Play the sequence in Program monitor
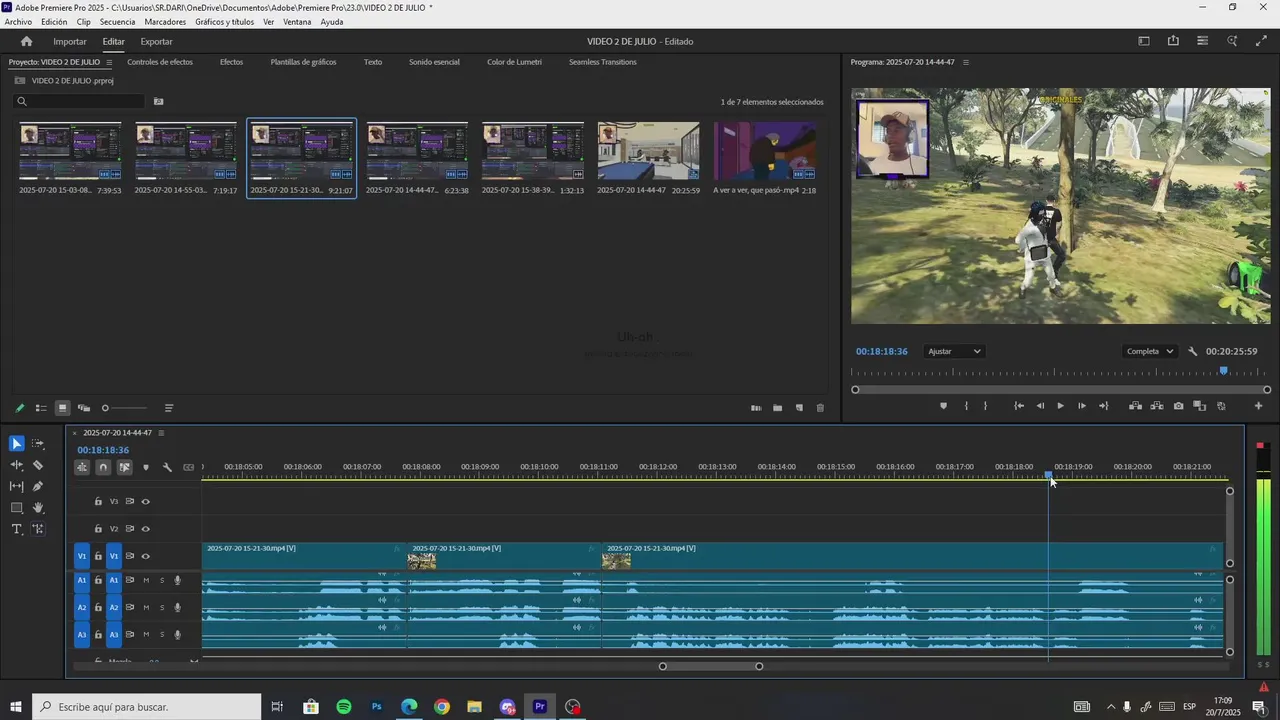Viewport: 1280px width, 720px height. [1061, 406]
